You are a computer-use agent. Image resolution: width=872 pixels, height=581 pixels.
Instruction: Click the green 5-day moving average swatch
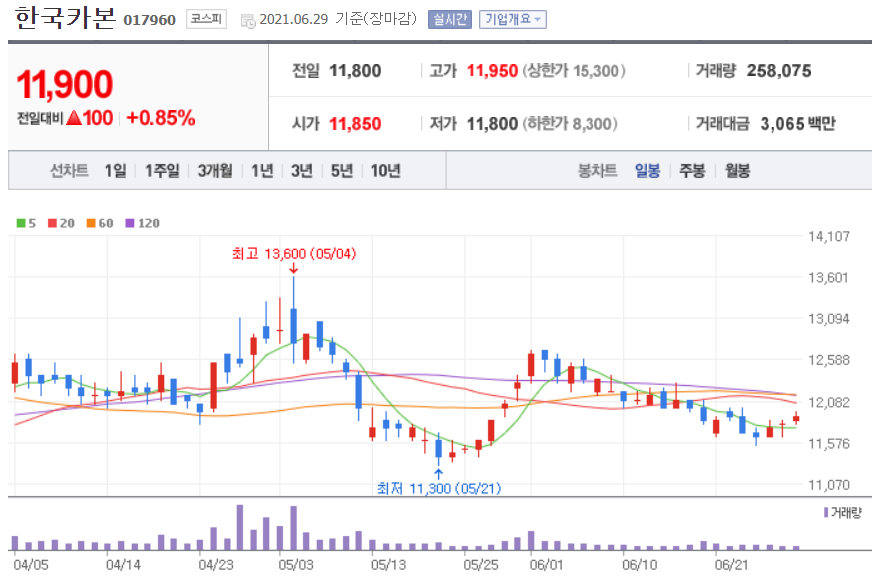(21, 223)
